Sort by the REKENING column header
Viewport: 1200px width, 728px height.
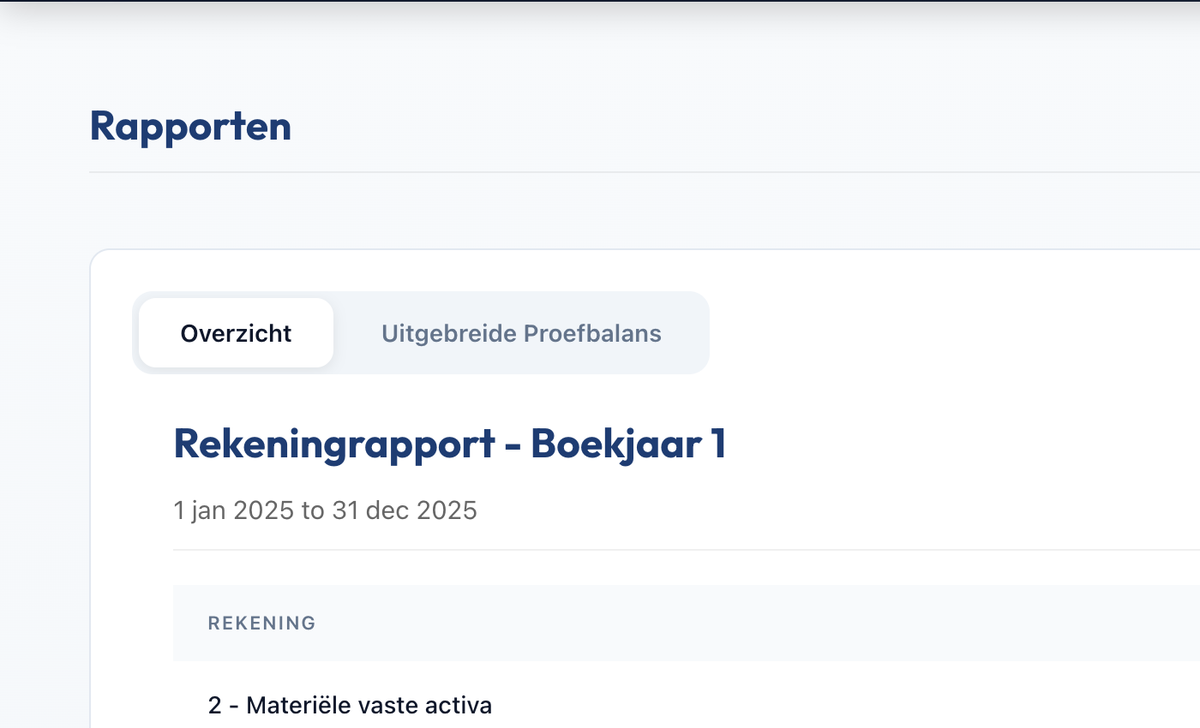262,623
